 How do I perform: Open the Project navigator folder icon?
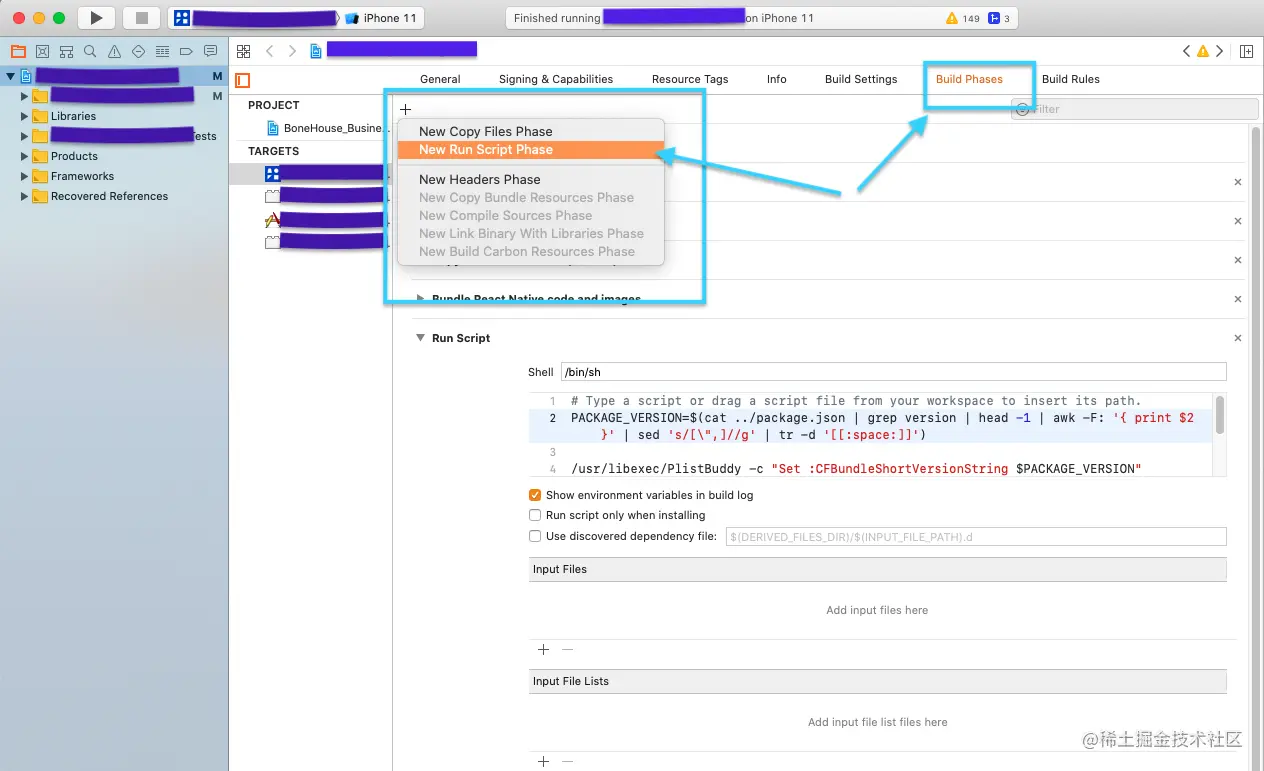[18, 51]
